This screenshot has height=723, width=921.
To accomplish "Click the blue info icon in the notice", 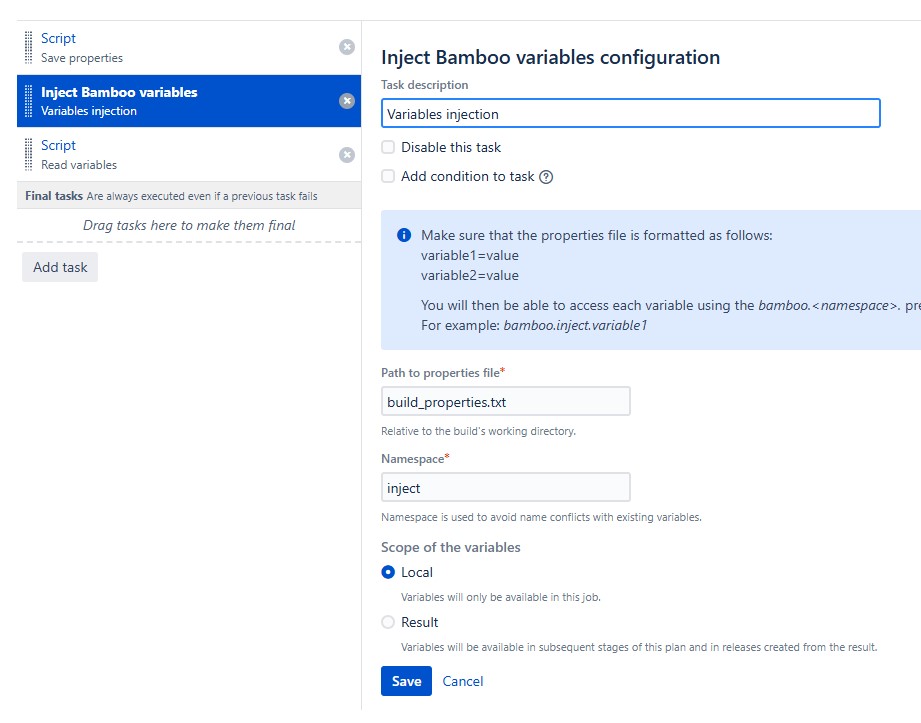I will click(404, 235).
